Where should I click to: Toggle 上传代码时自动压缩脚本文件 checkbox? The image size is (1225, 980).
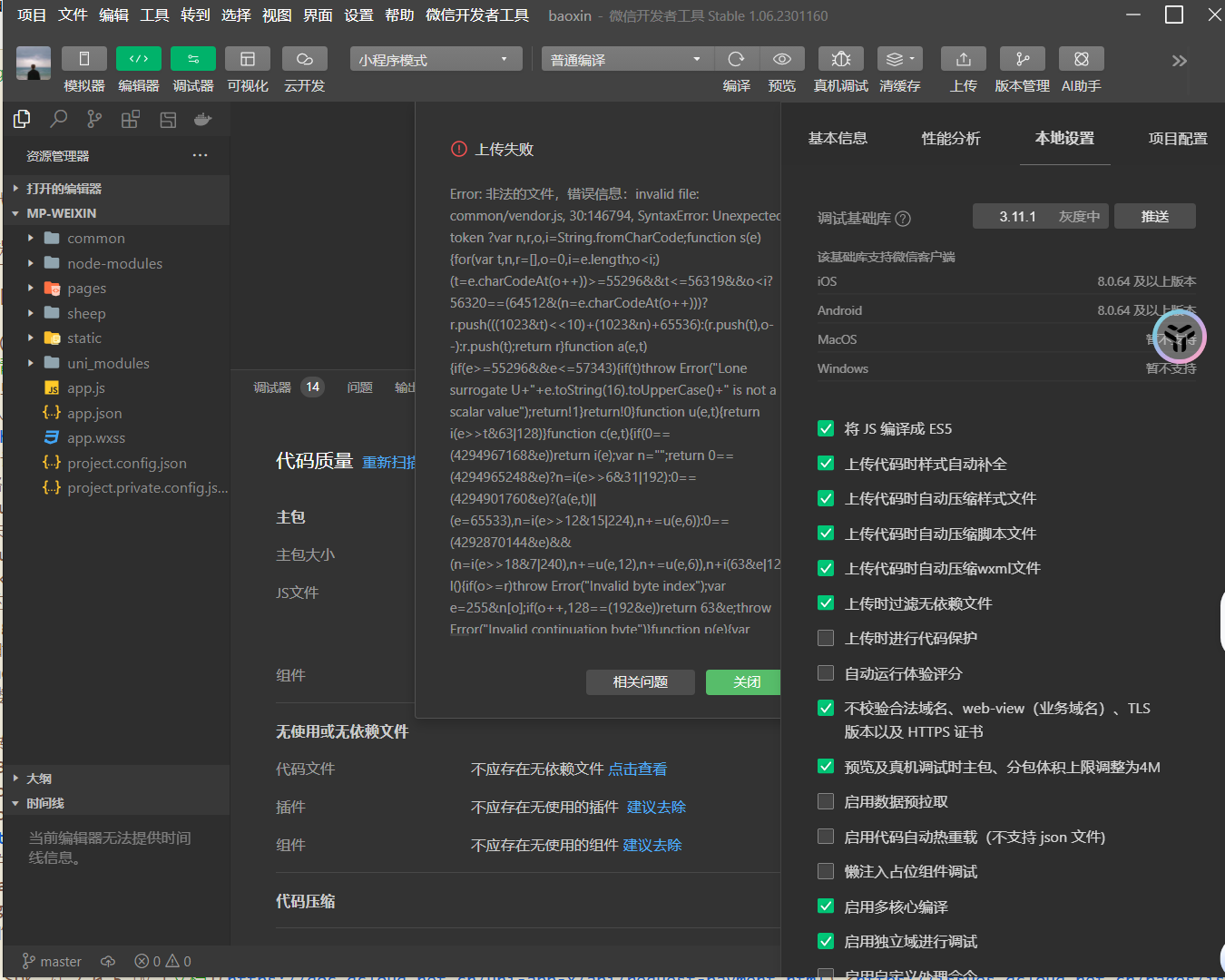pyautogui.click(x=826, y=534)
